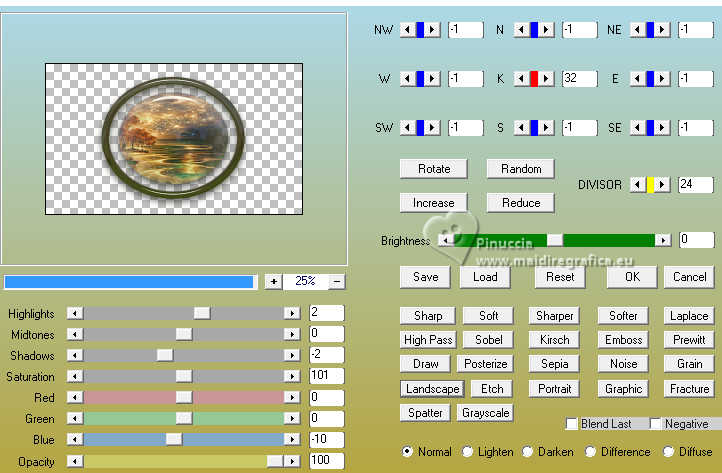Click the Highlights slider thumb

[x=202, y=313]
